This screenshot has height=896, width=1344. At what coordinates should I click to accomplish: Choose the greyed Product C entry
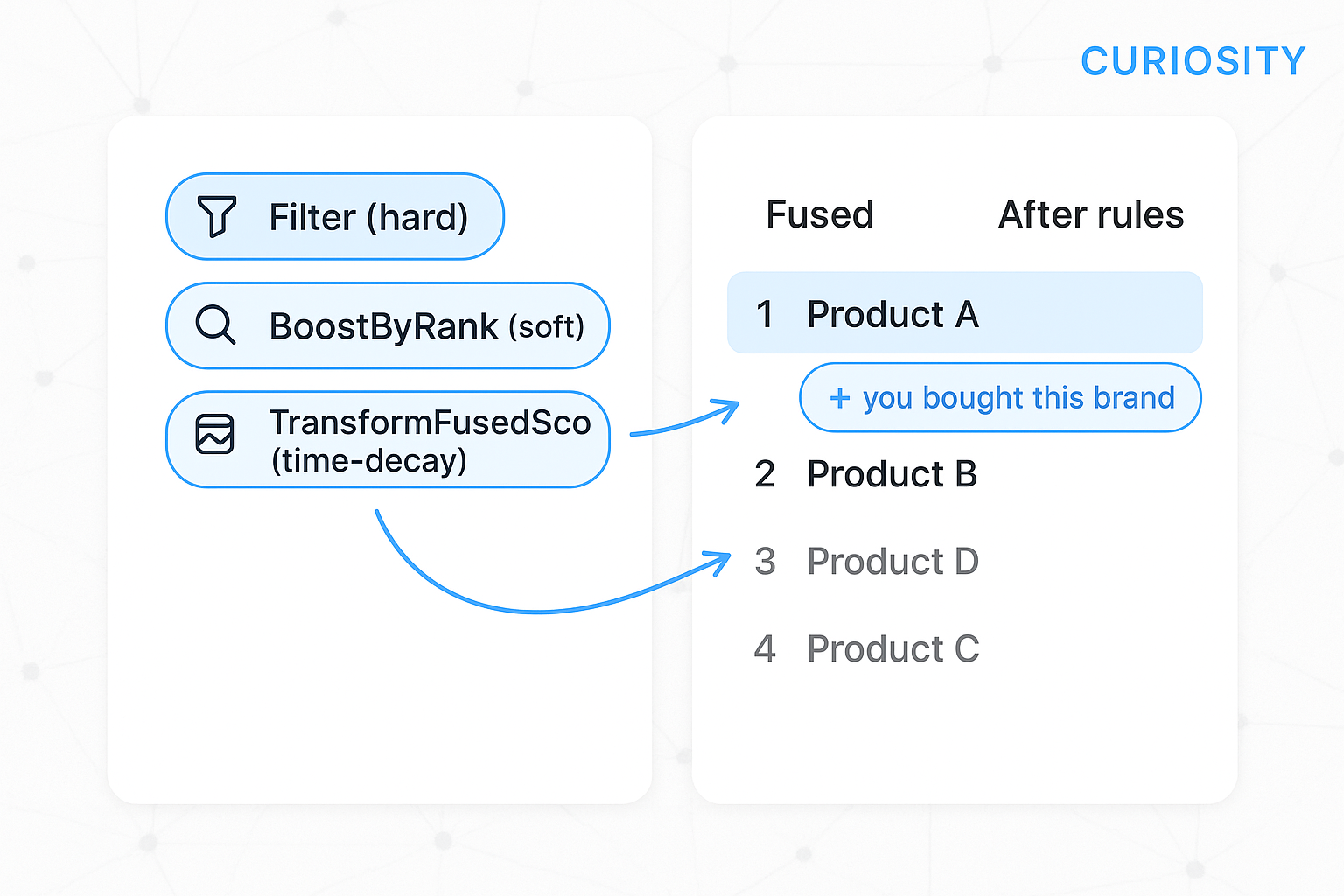point(892,649)
